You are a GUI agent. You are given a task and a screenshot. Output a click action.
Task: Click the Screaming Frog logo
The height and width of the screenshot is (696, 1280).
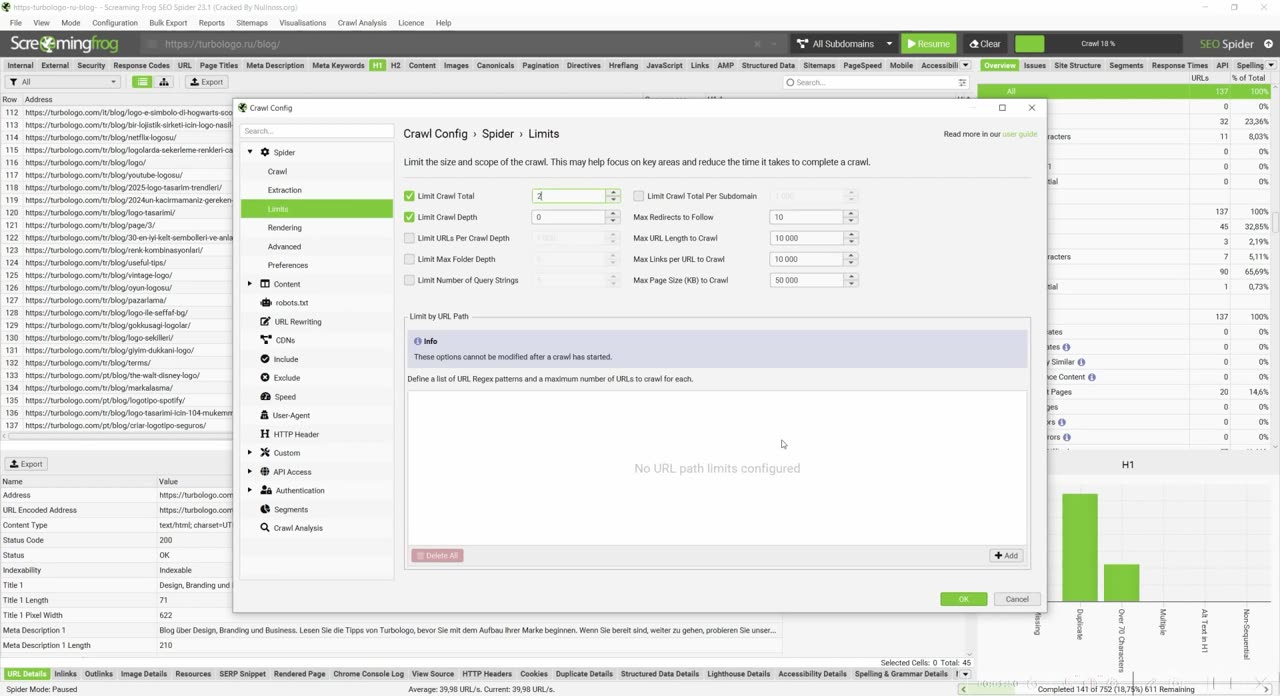click(64, 43)
